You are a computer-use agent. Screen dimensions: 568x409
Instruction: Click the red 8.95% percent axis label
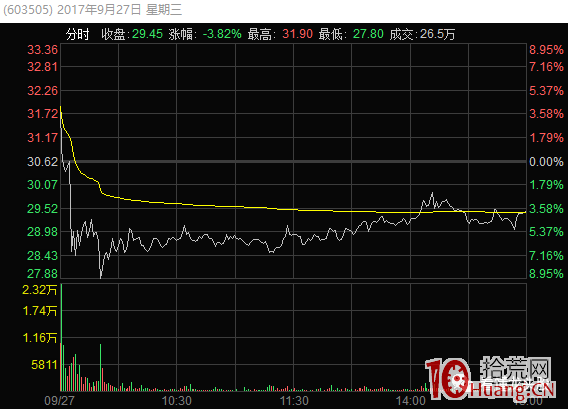(546, 50)
